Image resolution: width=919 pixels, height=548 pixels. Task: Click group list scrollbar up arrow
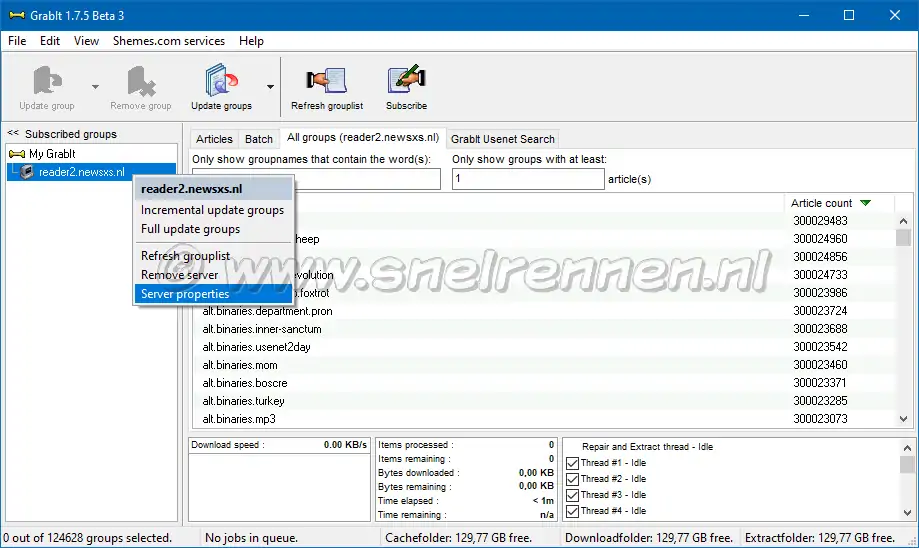[x=903, y=221]
